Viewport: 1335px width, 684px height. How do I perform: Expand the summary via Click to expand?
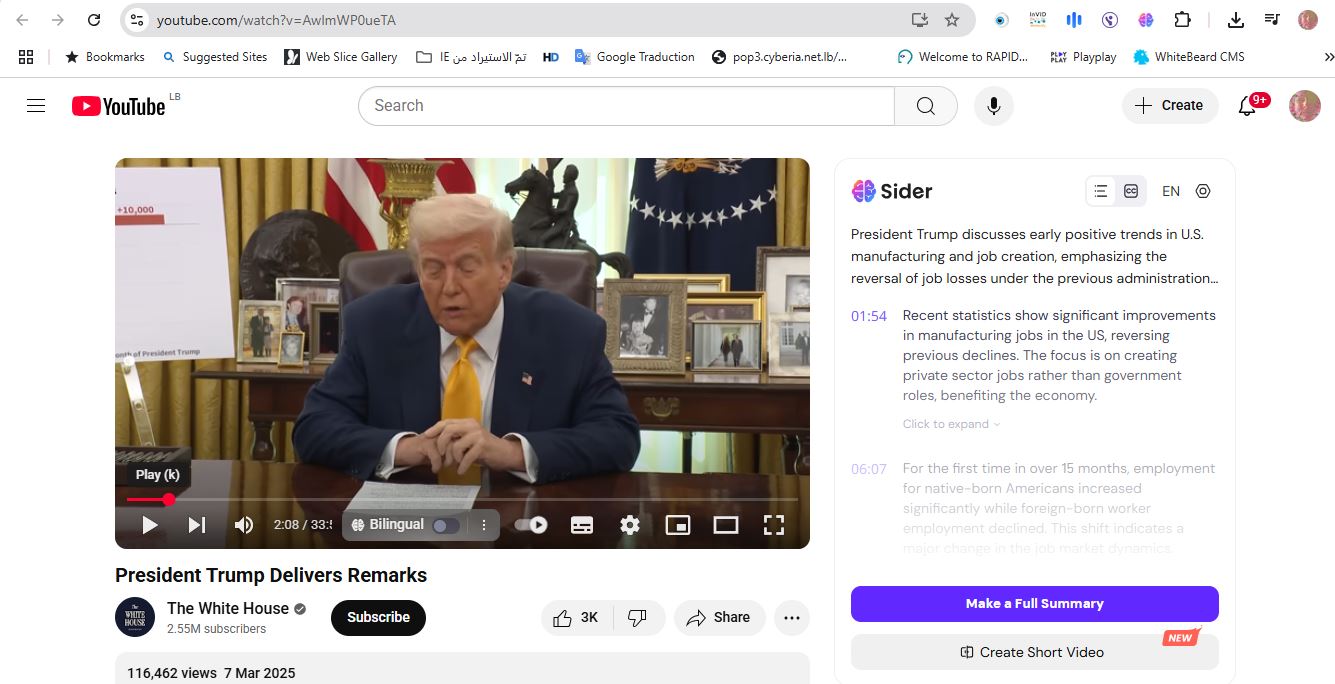[951, 424]
